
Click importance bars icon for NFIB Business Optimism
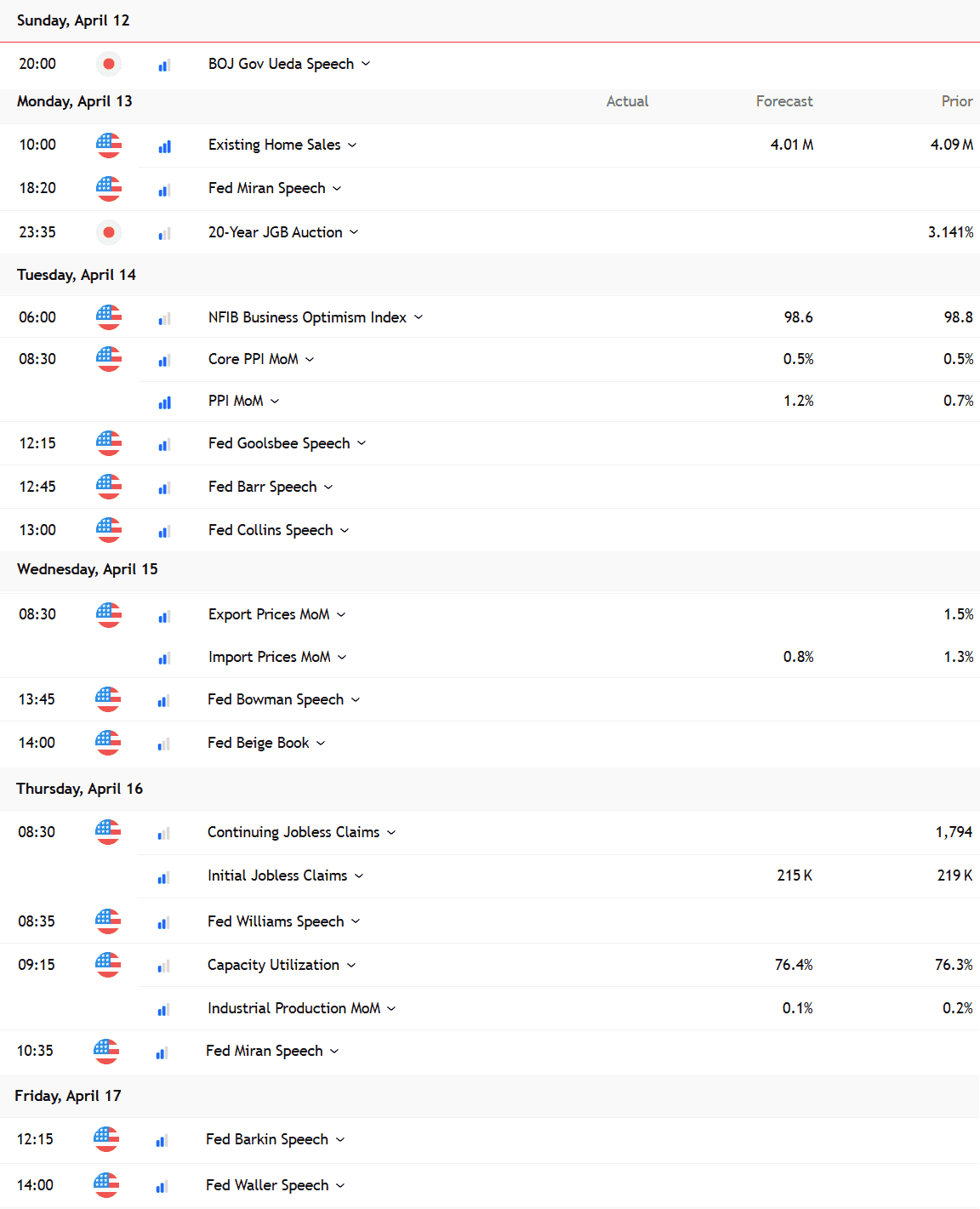pos(164,318)
